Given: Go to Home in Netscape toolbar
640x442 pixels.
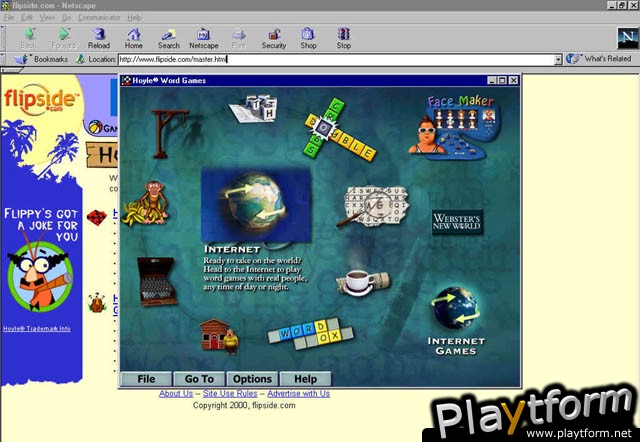Looking at the screenshot, I should tap(133, 38).
